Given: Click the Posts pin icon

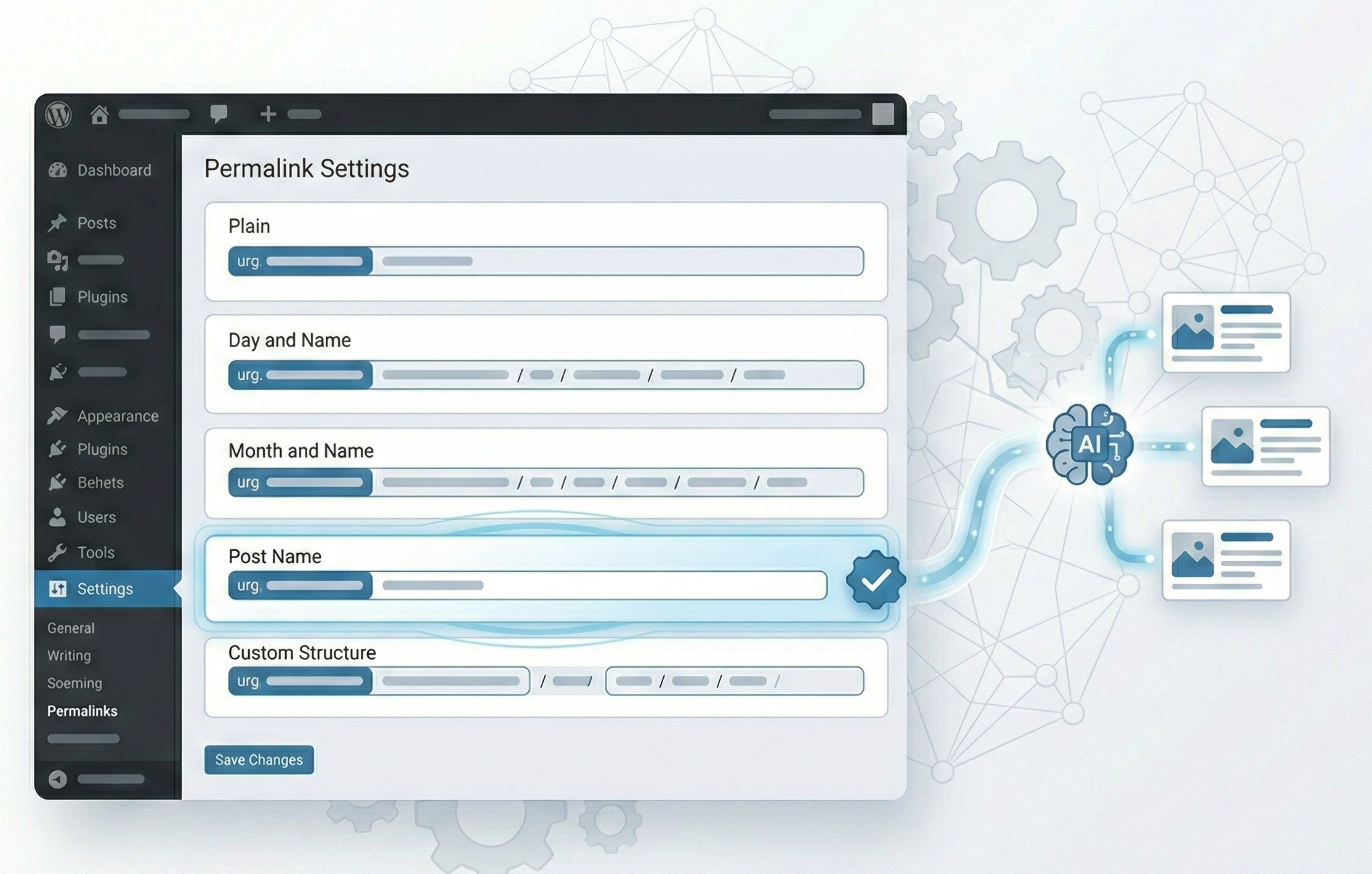Looking at the screenshot, I should (58, 223).
